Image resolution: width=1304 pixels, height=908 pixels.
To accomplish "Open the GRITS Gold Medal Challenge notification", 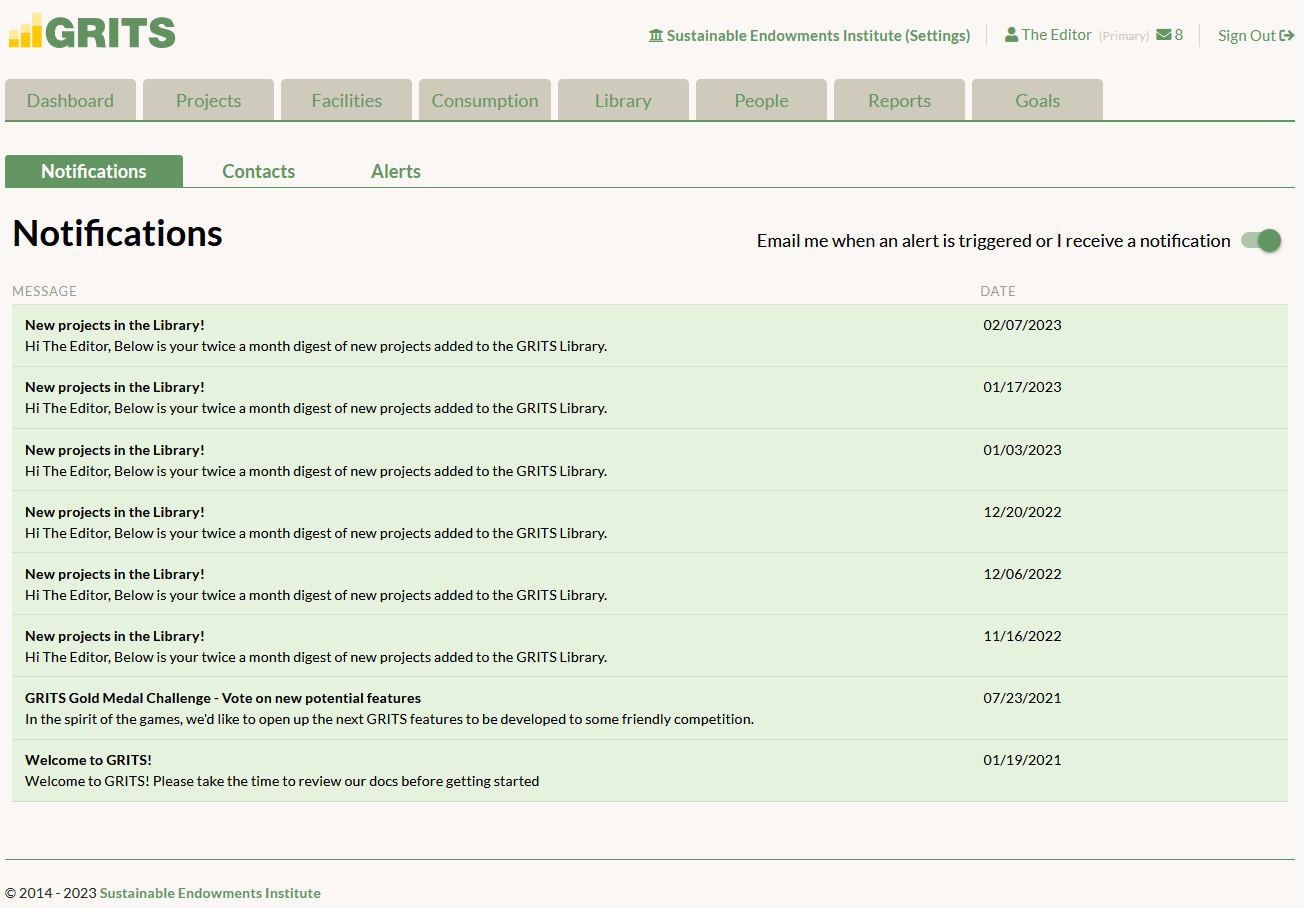I will coord(650,708).
